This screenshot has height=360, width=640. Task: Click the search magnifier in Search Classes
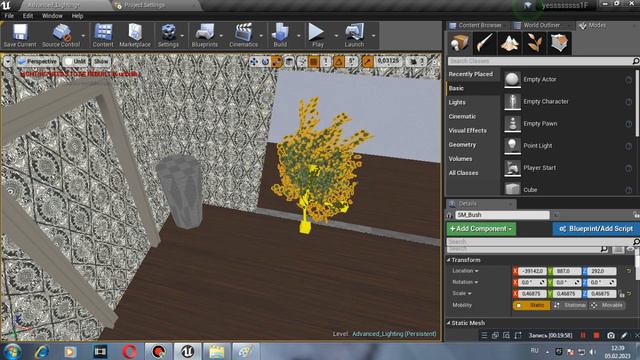click(636, 61)
